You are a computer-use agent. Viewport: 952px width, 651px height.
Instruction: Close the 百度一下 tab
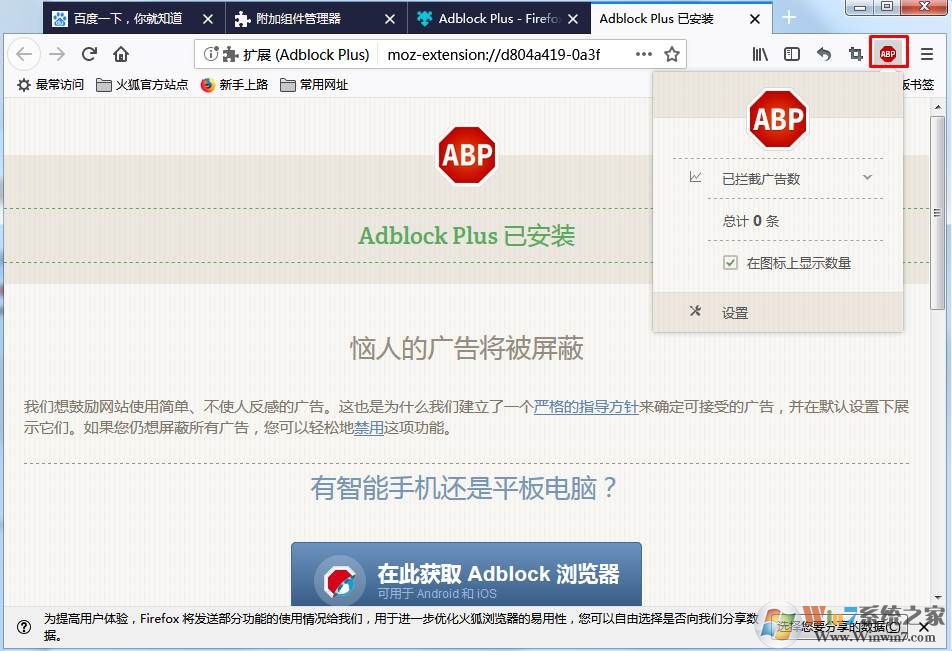point(208,19)
